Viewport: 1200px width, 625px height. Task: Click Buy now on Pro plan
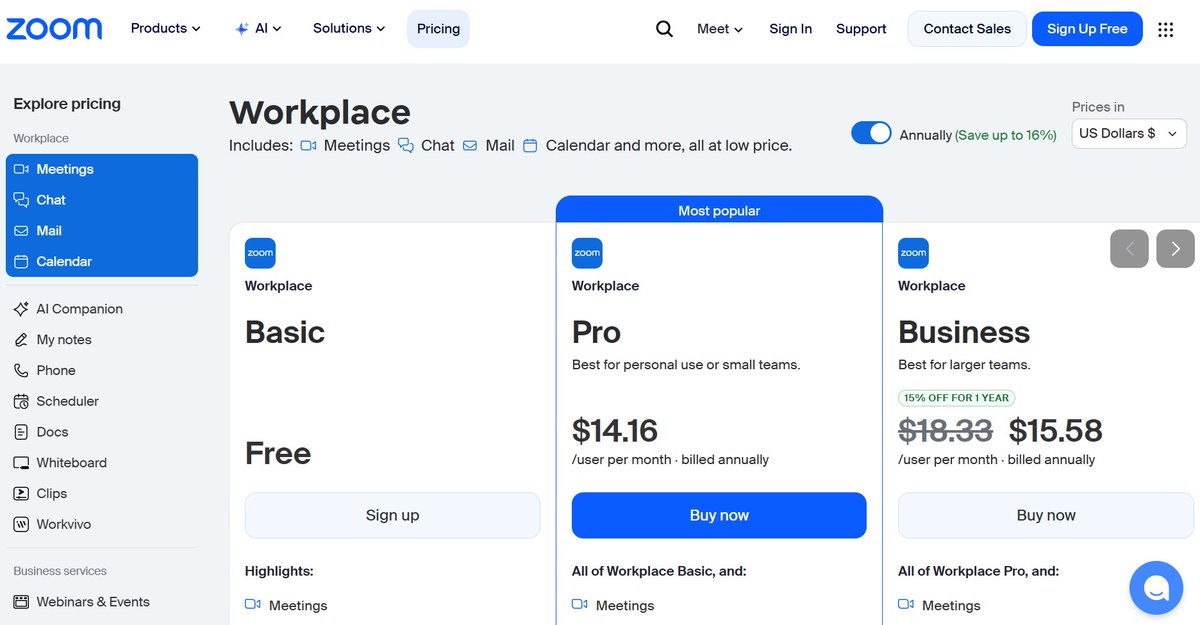point(719,515)
